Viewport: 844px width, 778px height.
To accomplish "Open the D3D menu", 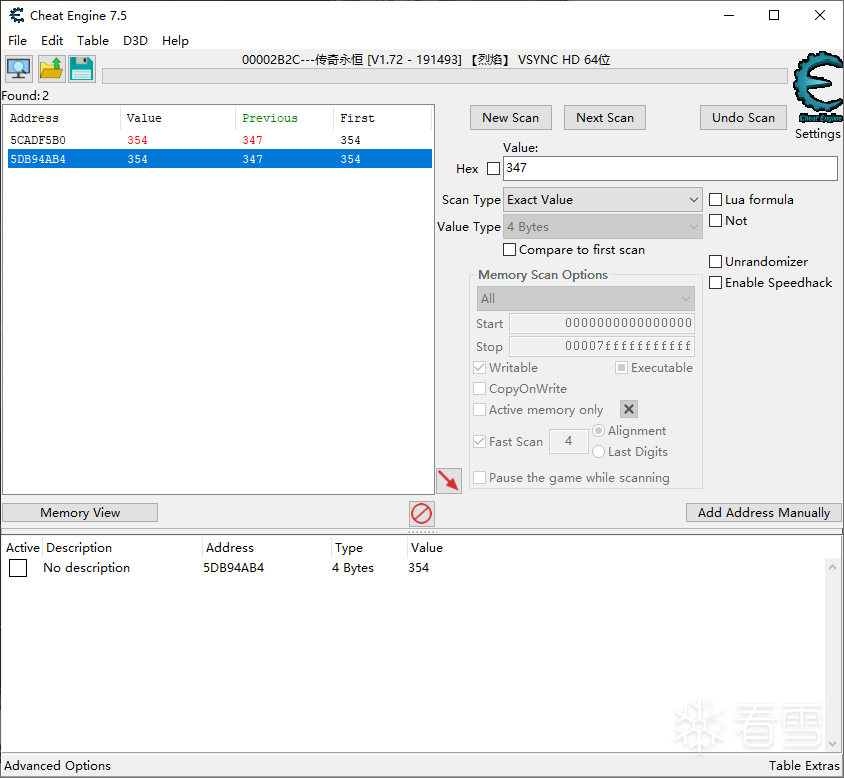I will (x=135, y=41).
